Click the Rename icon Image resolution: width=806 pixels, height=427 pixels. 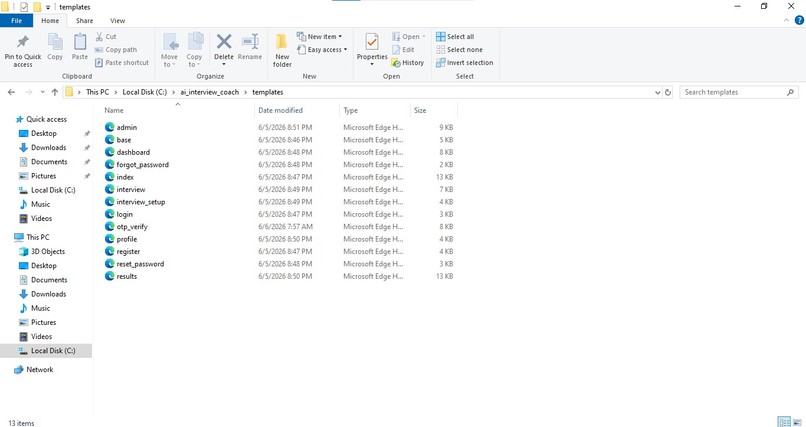click(250, 42)
